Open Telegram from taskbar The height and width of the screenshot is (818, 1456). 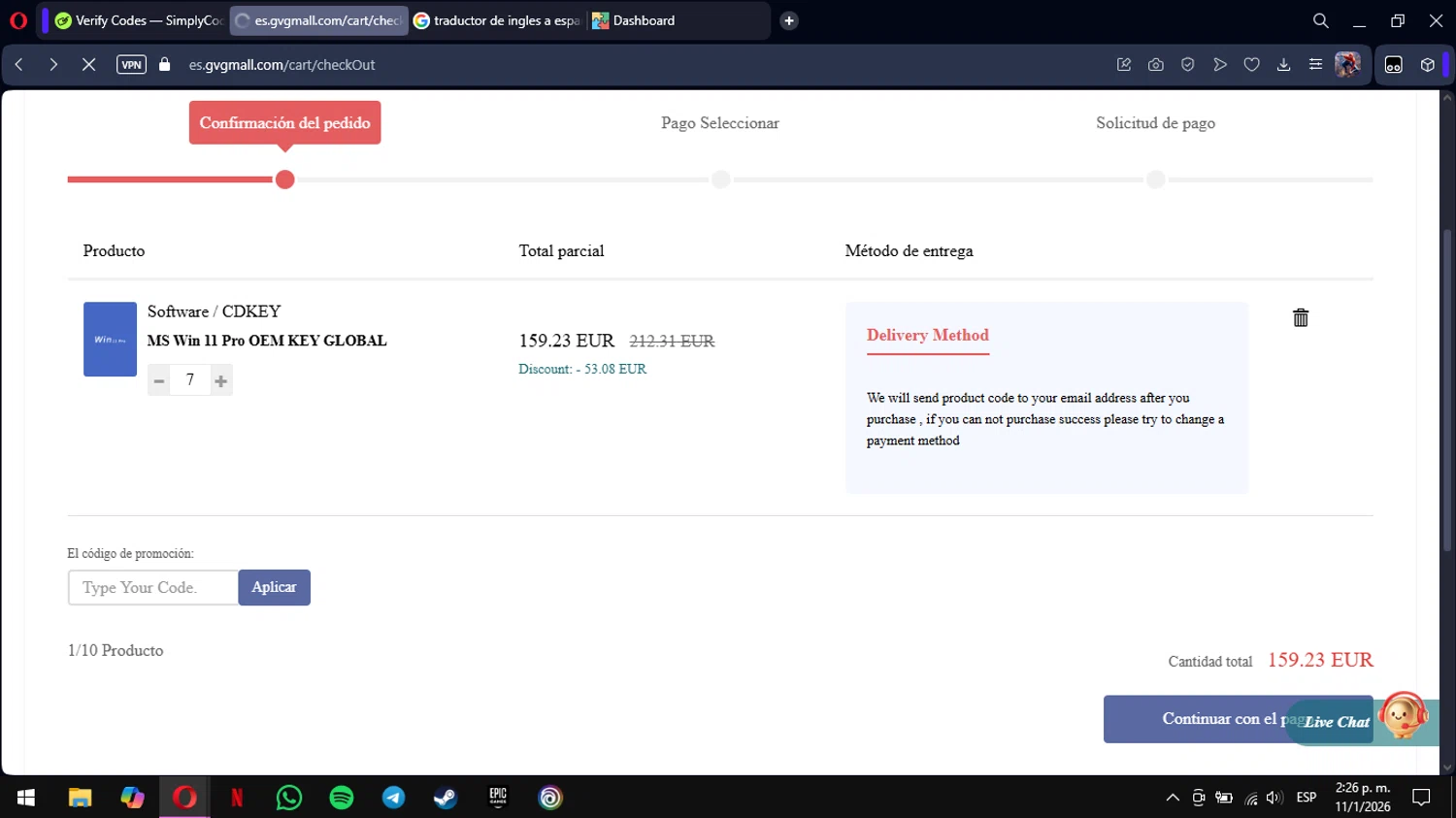coord(394,798)
